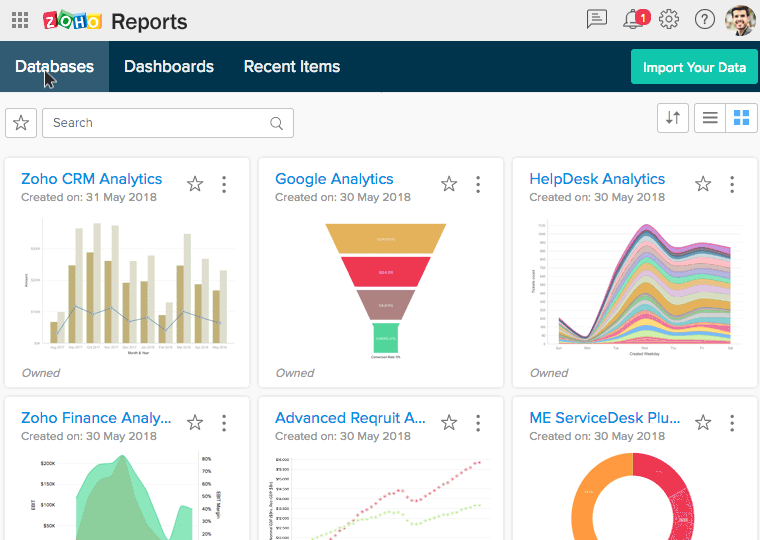Open more options for Google Analytics

(x=478, y=184)
